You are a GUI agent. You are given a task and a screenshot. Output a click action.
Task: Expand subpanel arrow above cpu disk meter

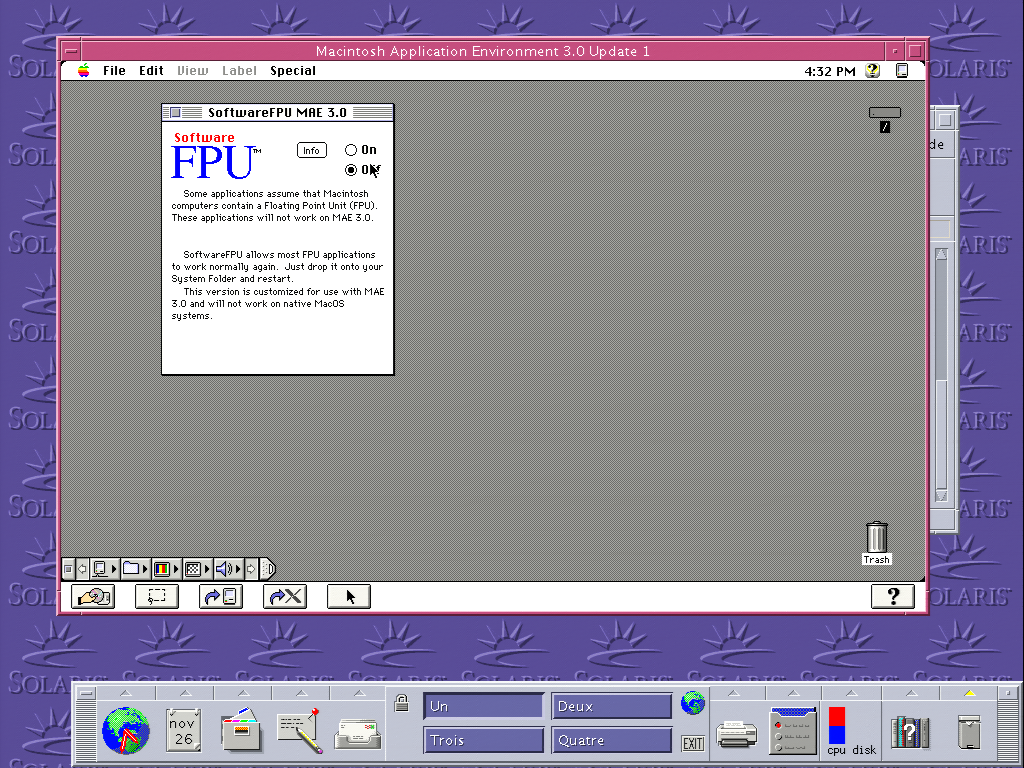852,692
